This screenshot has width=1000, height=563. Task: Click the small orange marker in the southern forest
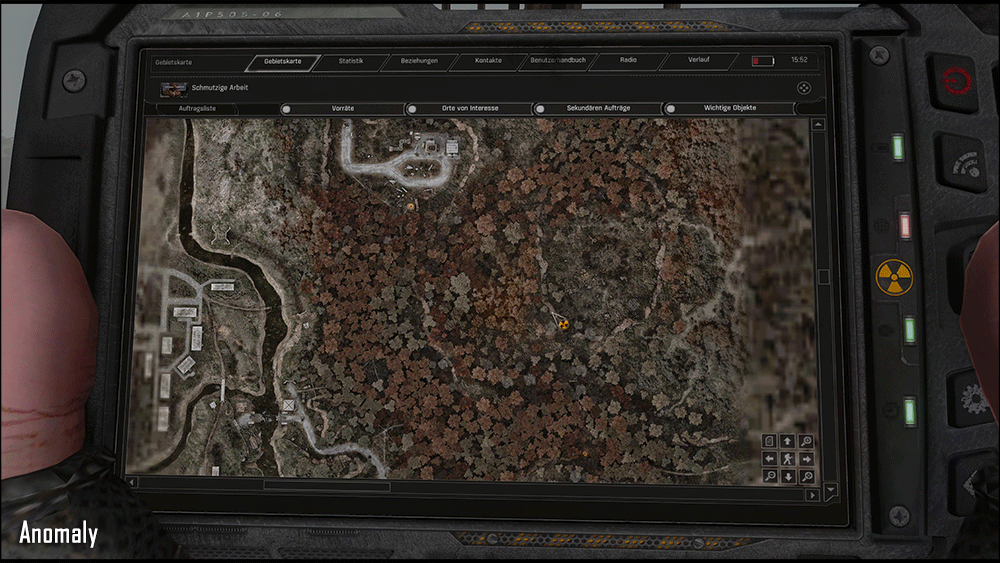click(x=585, y=453)
